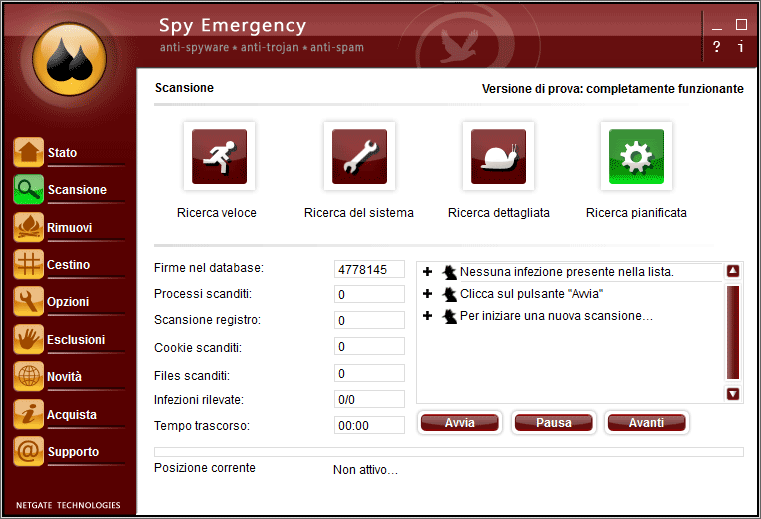Go to Esclusioni menu label
761x519 pixels.
76,339
